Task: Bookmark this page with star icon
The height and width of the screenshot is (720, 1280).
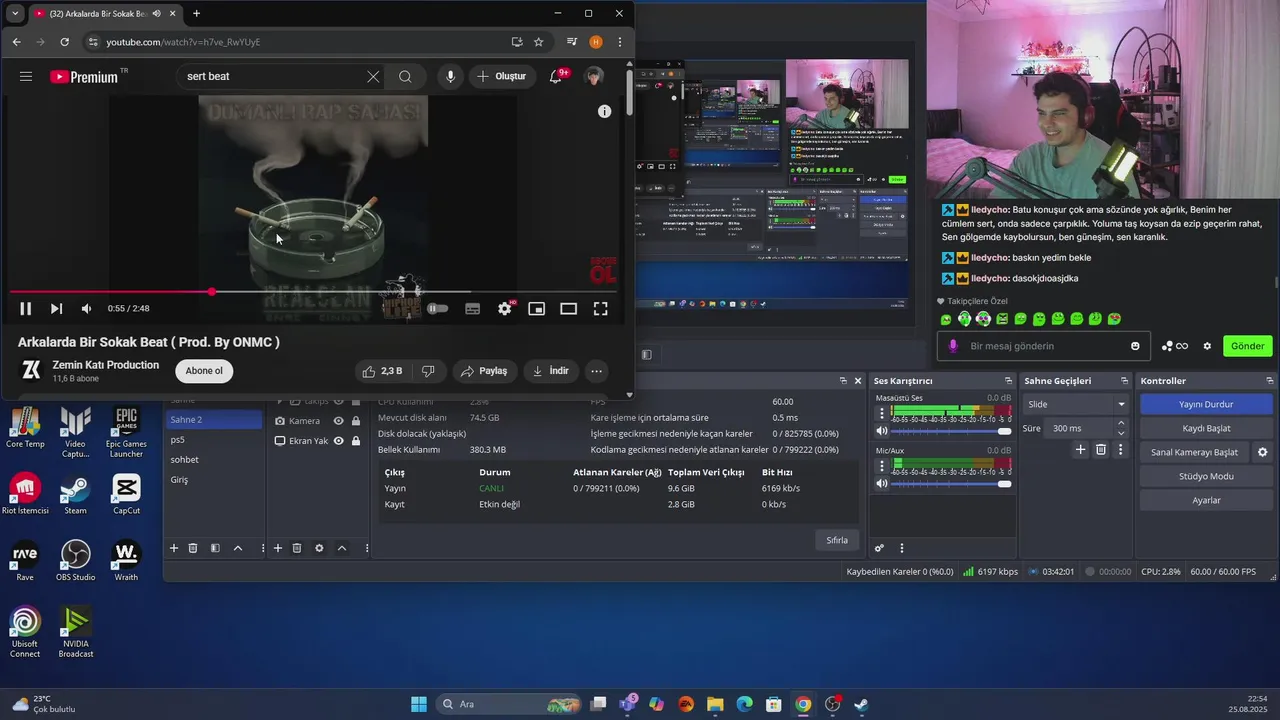Action: pyautogui.click(x=539, y=42)
